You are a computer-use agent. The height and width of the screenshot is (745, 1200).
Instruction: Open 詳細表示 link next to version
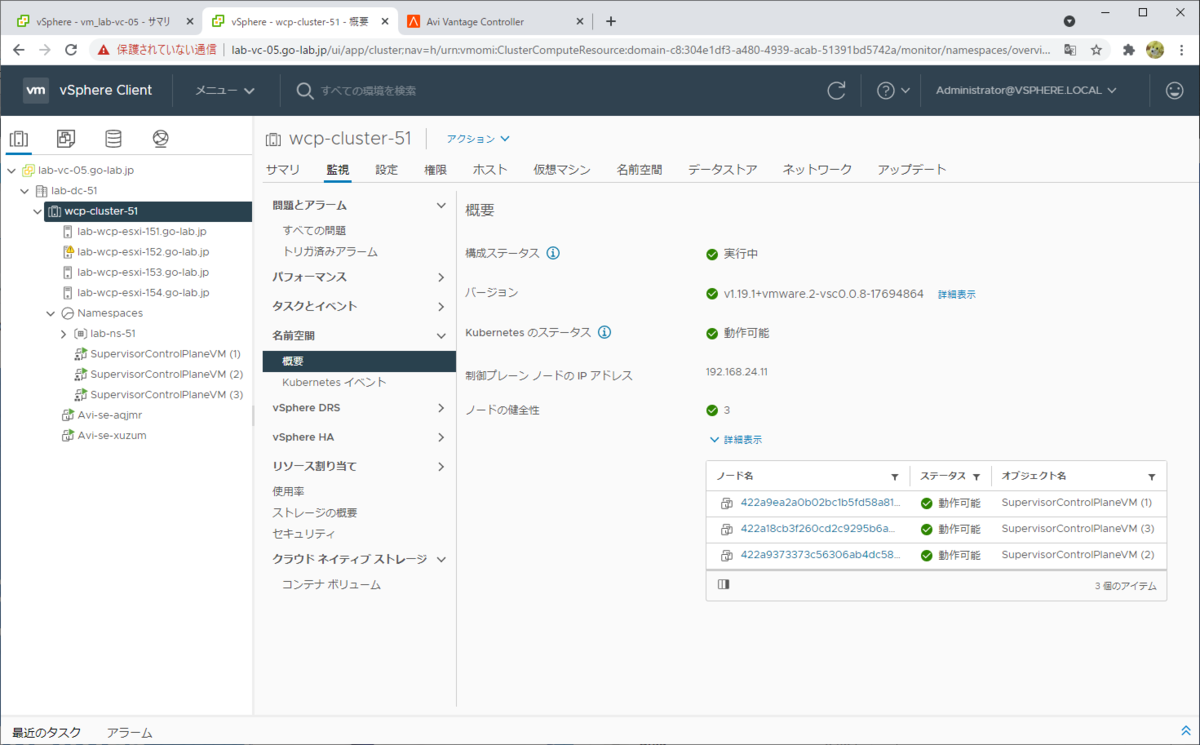(x=957, y=294)
